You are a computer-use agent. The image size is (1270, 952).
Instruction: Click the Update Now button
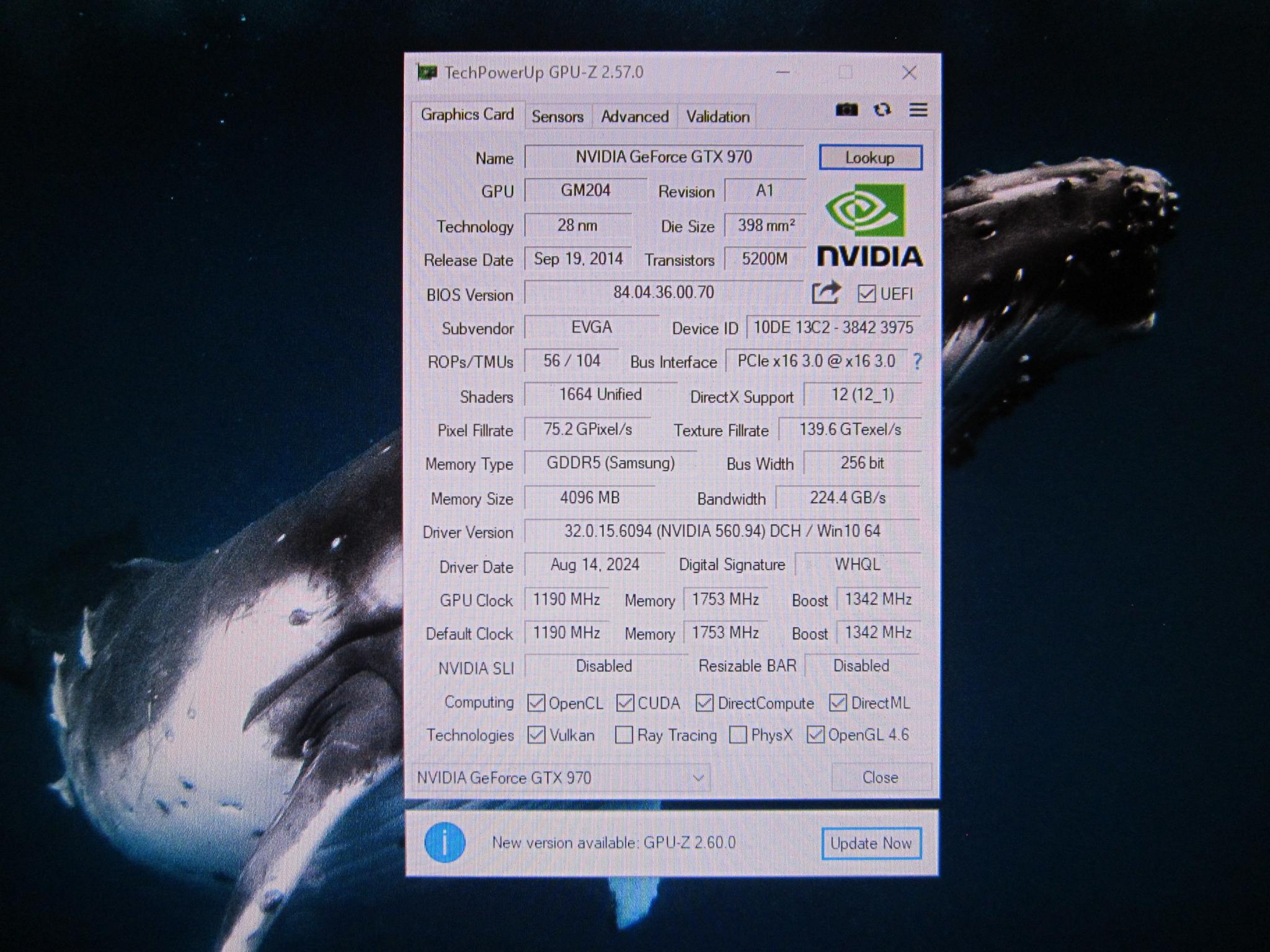pyautogui.click(x=871, y=844)
